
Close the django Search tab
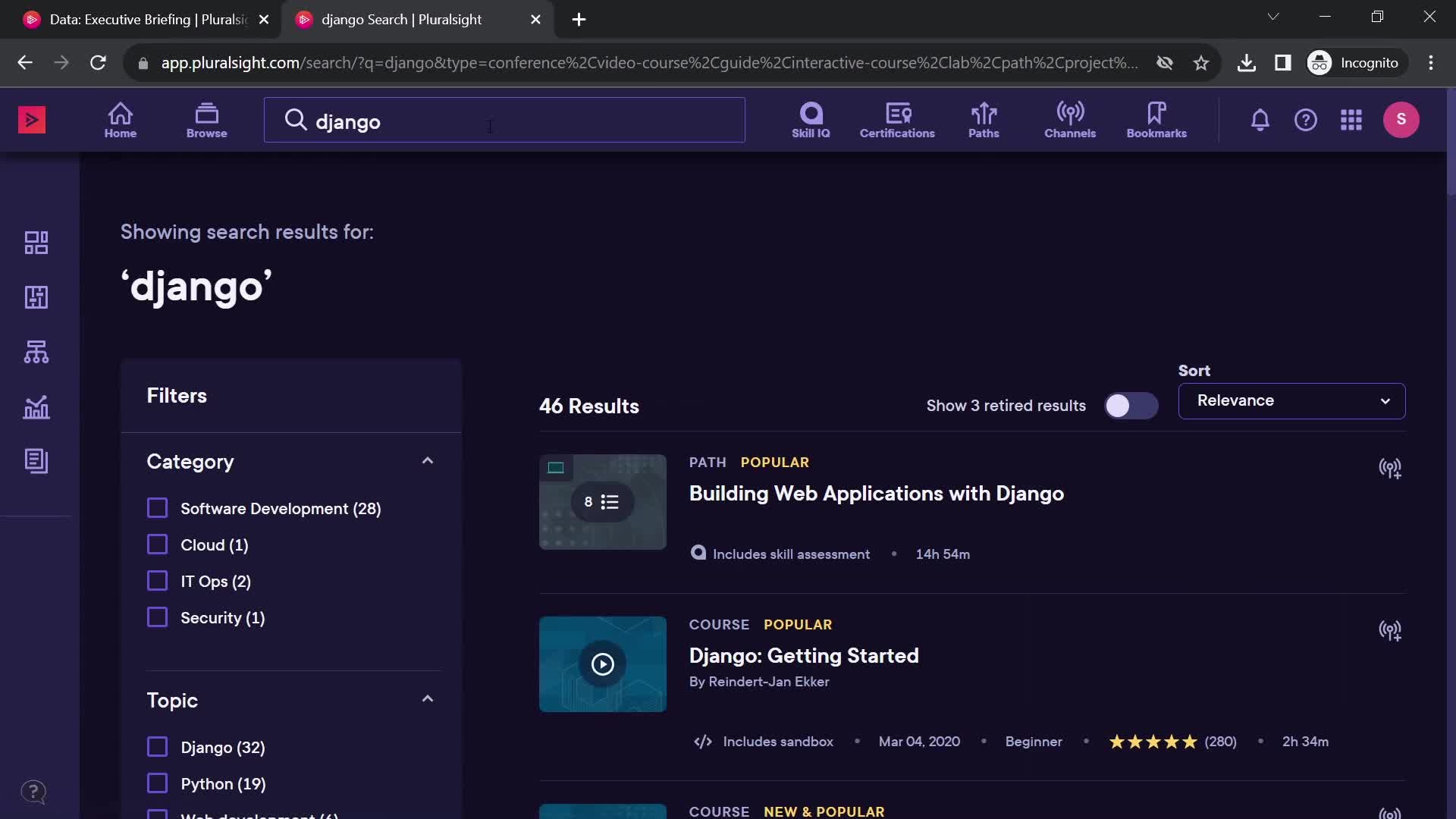(535, 20)
